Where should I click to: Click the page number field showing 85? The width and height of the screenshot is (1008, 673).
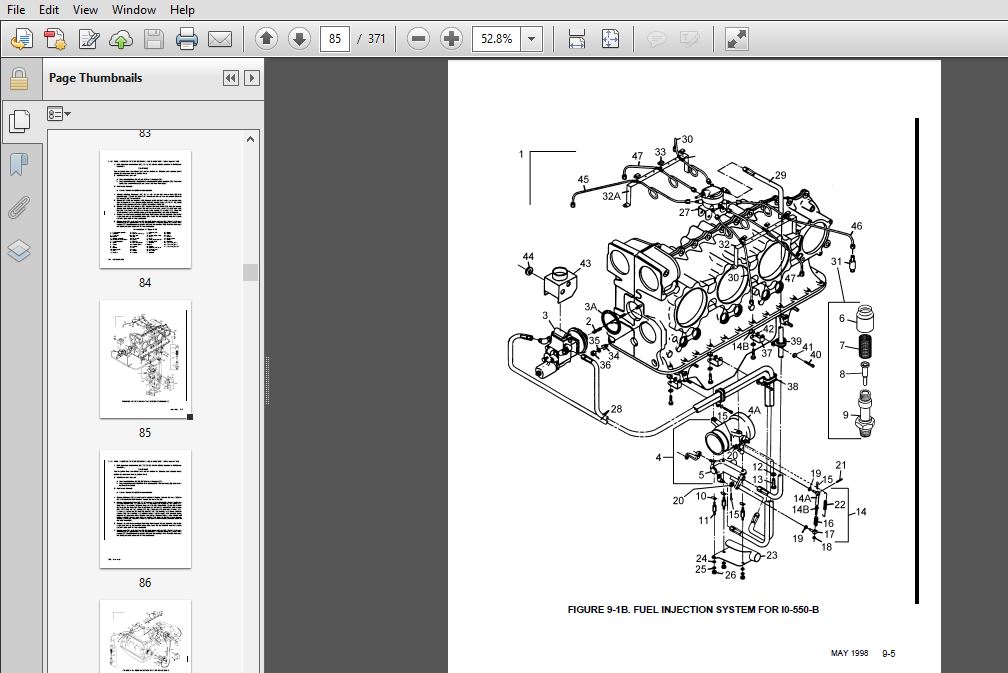click(x=334, y=39)
